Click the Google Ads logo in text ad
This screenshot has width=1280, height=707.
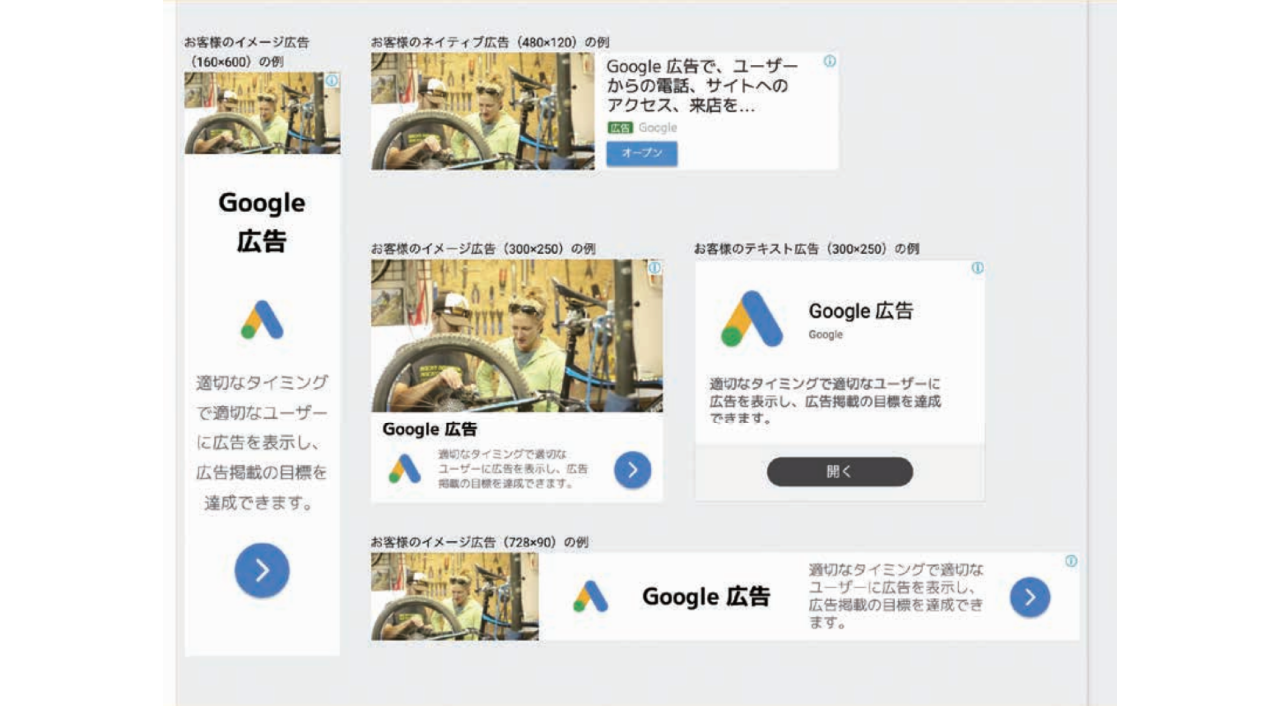(x=752, y=319)
